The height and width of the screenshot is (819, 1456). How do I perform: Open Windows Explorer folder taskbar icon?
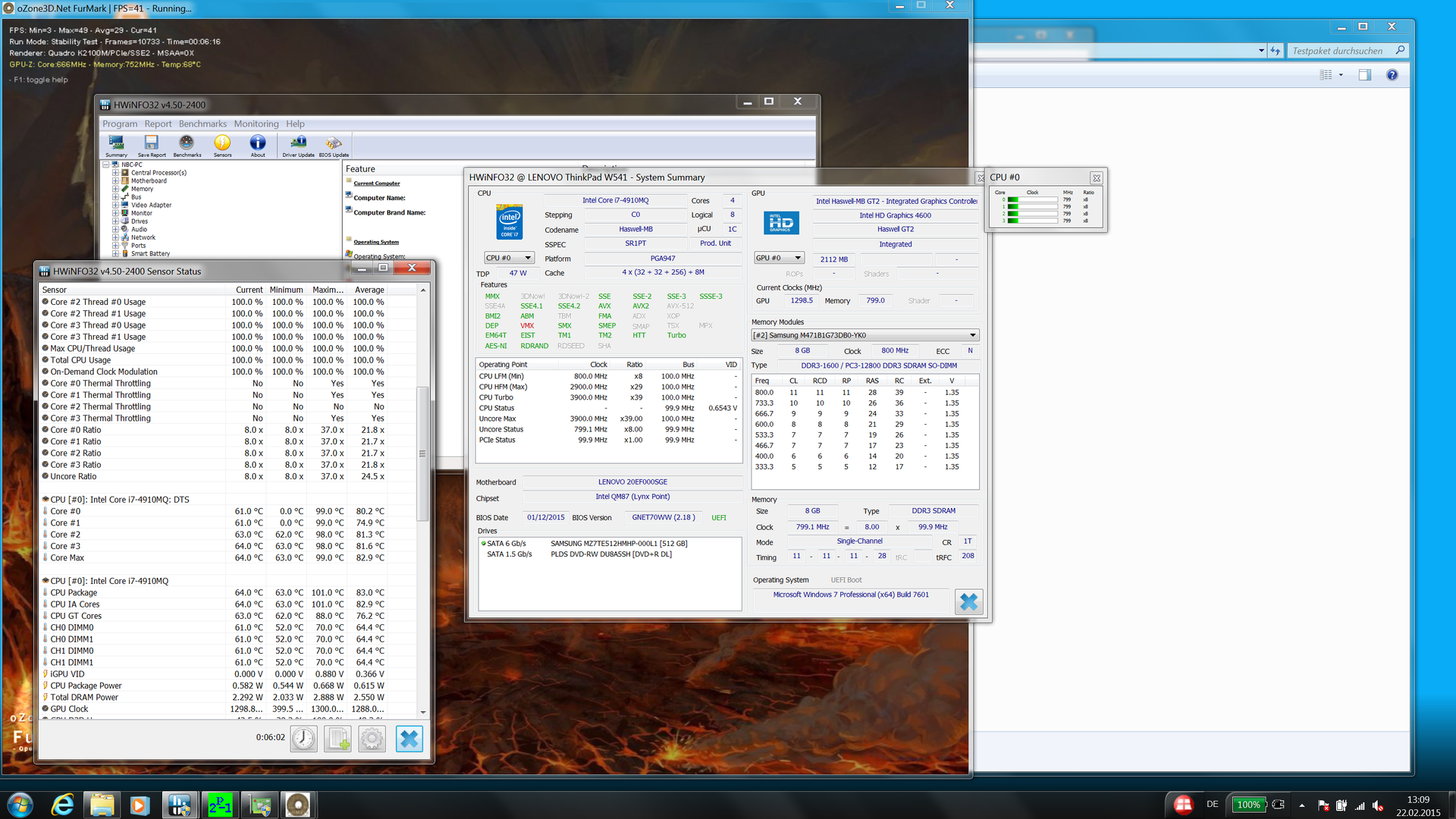102,805
